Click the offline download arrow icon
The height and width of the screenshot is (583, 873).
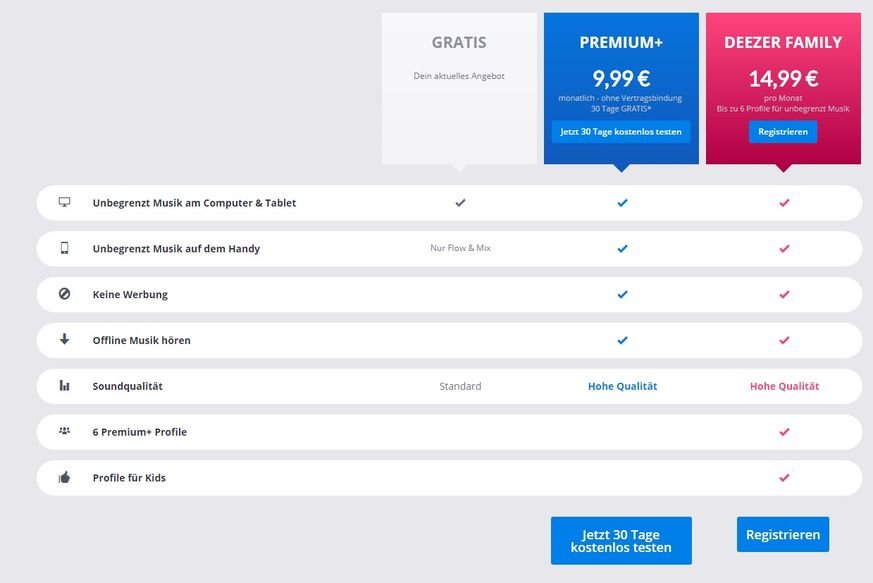coord(65,339)
